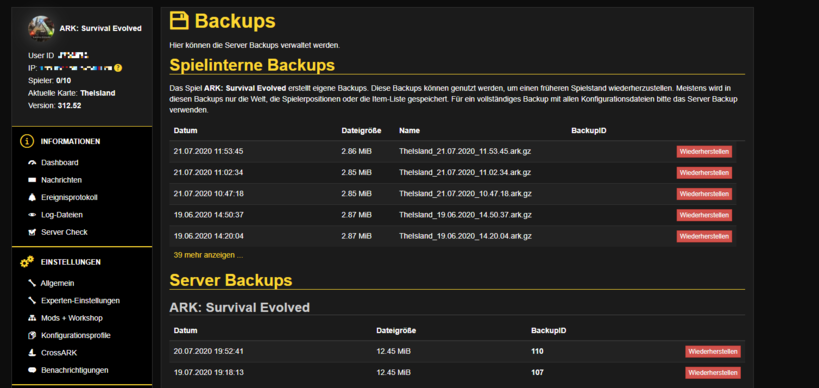Select Konfigurationsprofile
The height and width of the screenshot is (388, 819).
click(76, 335)
